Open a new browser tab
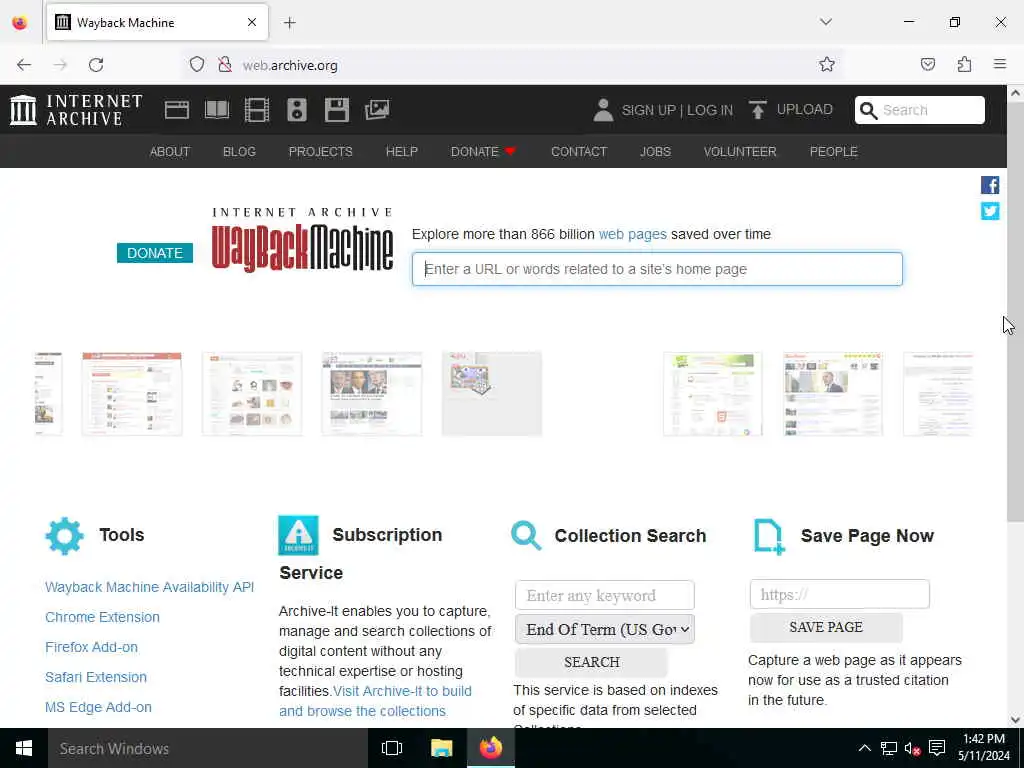The height and width of the screenshot is (768, 1024). point(290,23)
